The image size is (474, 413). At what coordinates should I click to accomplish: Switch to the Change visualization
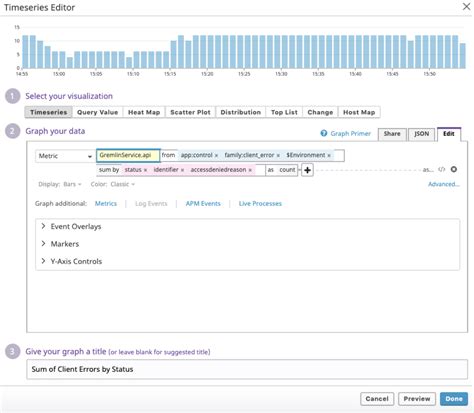[x=320, y=112]
